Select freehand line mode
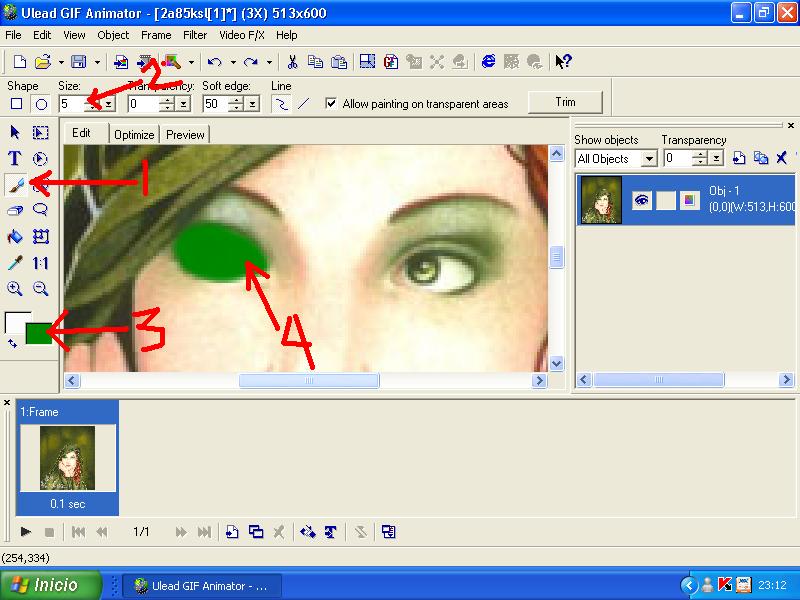Image resolution: width=800 pixels, height=600 pixels. 281,104
